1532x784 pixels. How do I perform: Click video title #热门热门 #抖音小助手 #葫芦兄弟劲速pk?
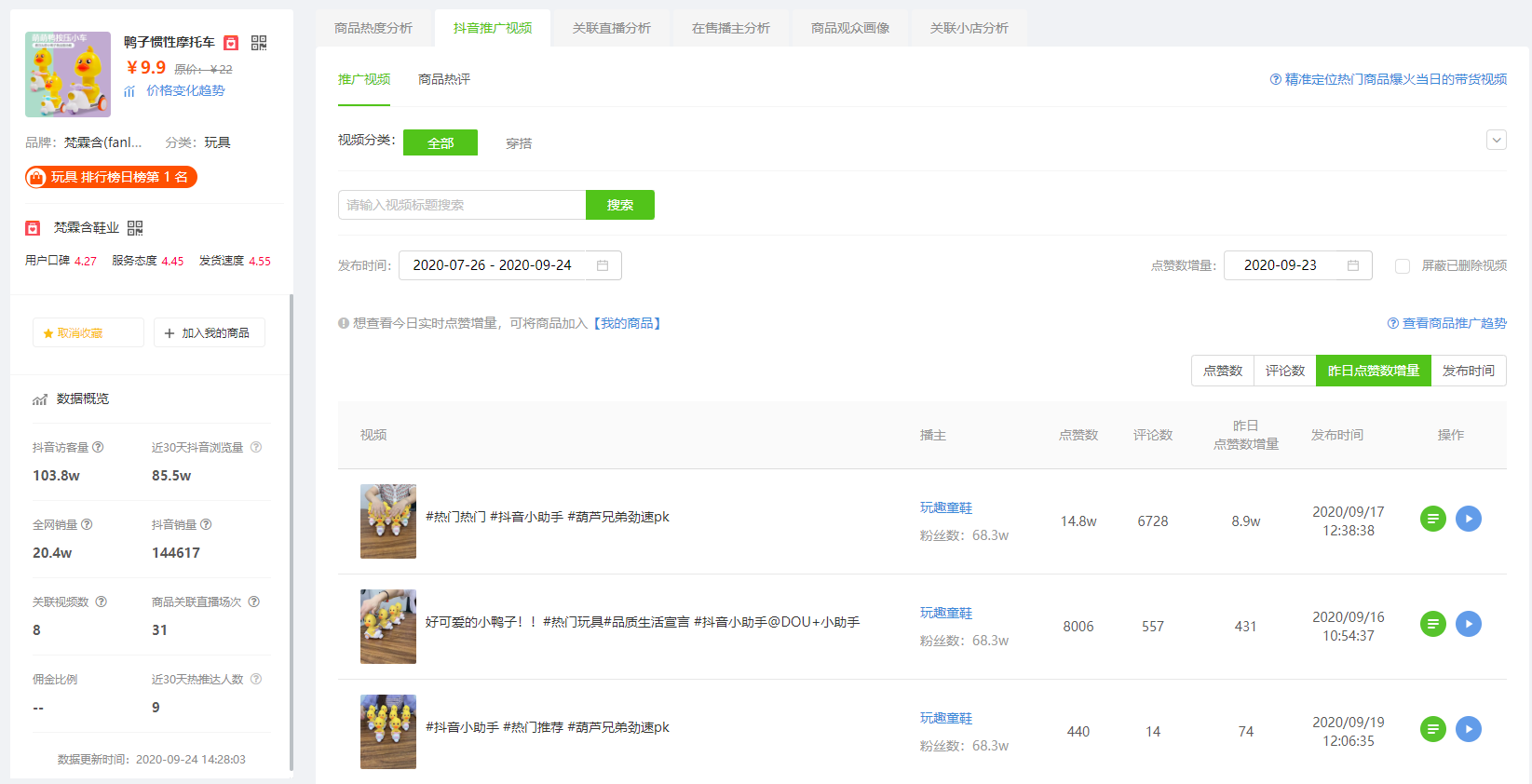pyautogui.click(x=548, y=517)
